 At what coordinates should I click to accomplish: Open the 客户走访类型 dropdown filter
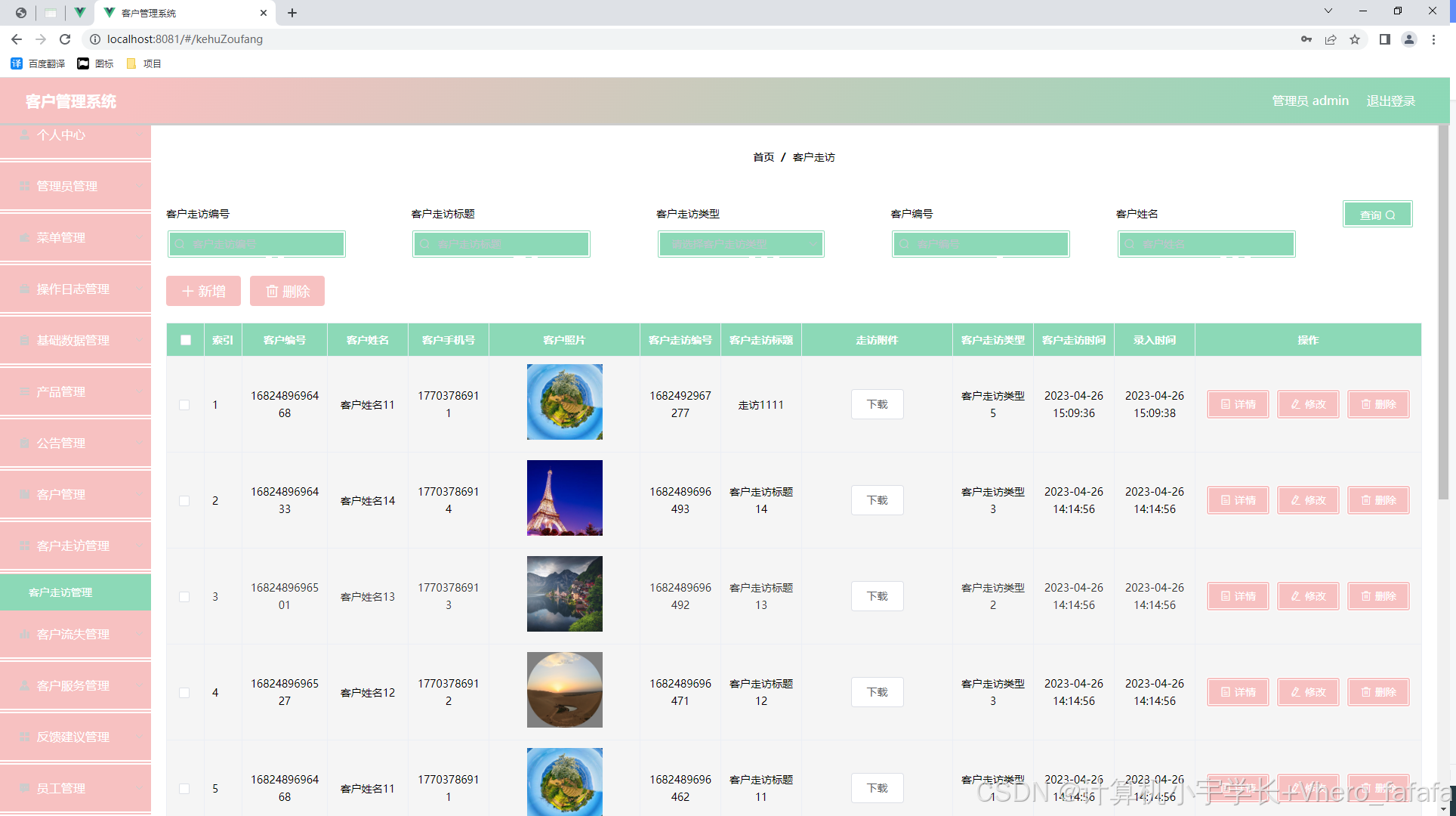click(x=740, y=244)
